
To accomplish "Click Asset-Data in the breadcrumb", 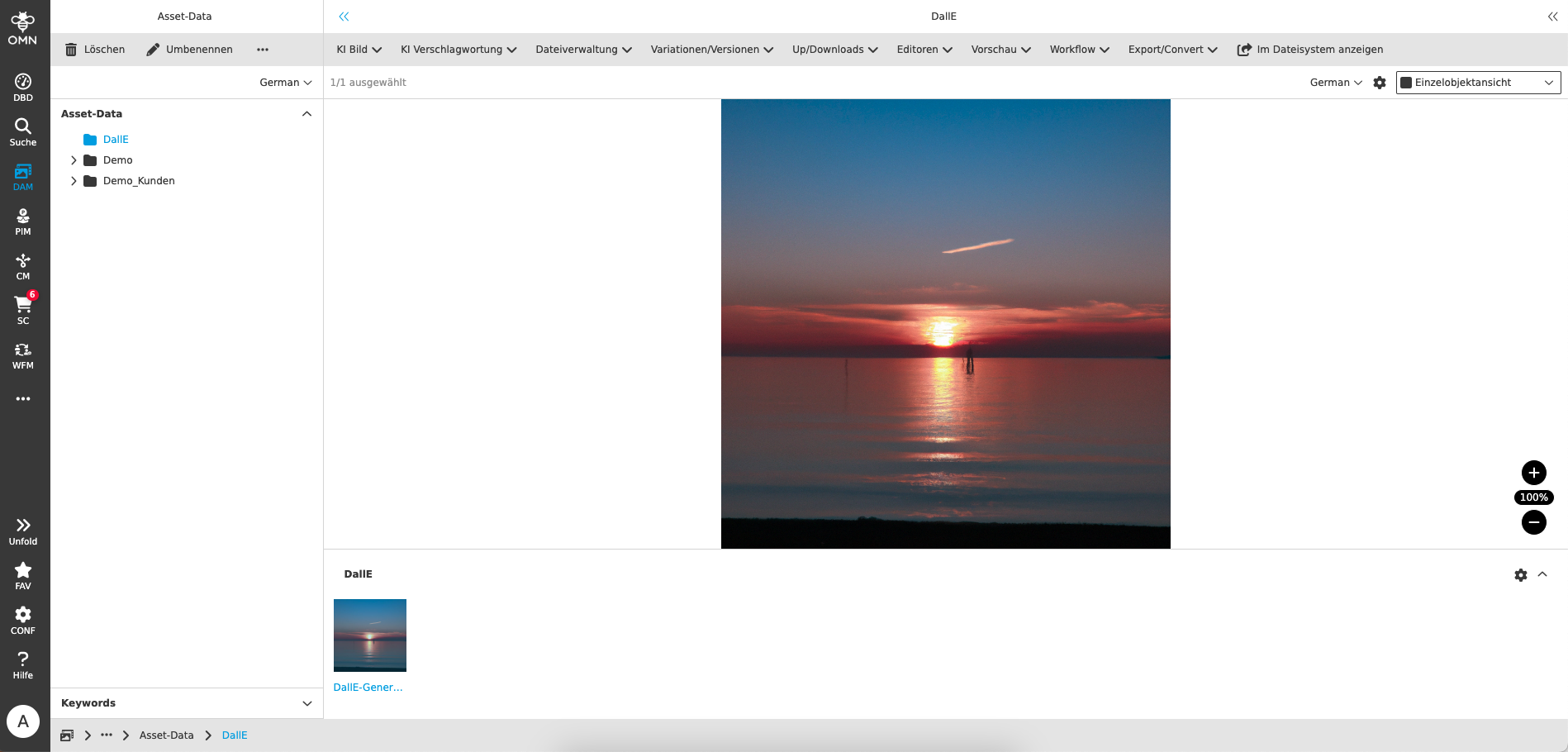I will [x=166, y=735].
